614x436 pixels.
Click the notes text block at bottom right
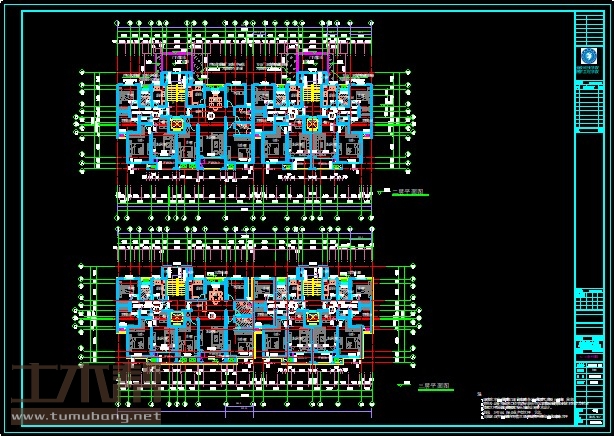click(525, 408)
